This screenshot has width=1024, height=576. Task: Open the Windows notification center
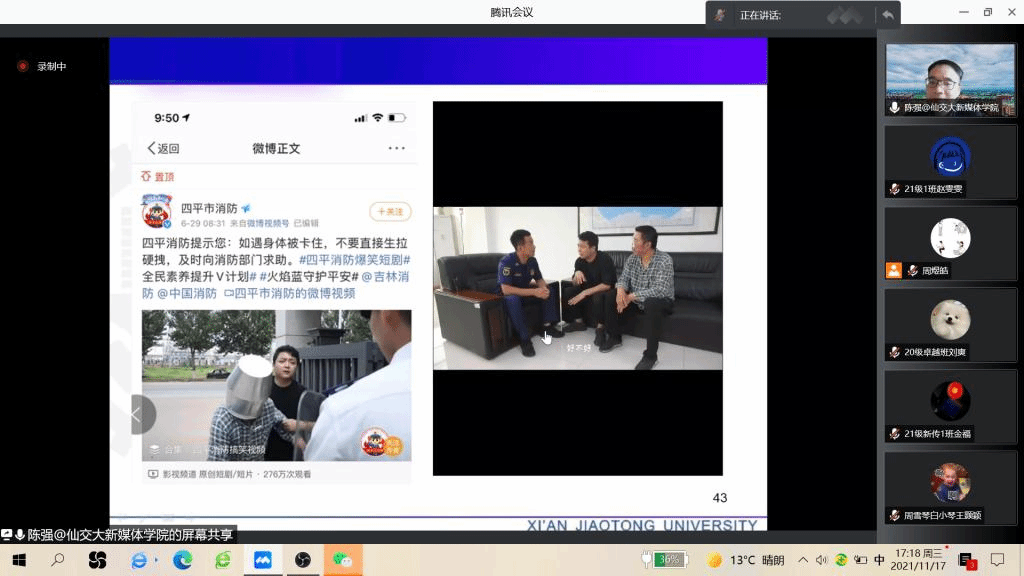(997, 560)
